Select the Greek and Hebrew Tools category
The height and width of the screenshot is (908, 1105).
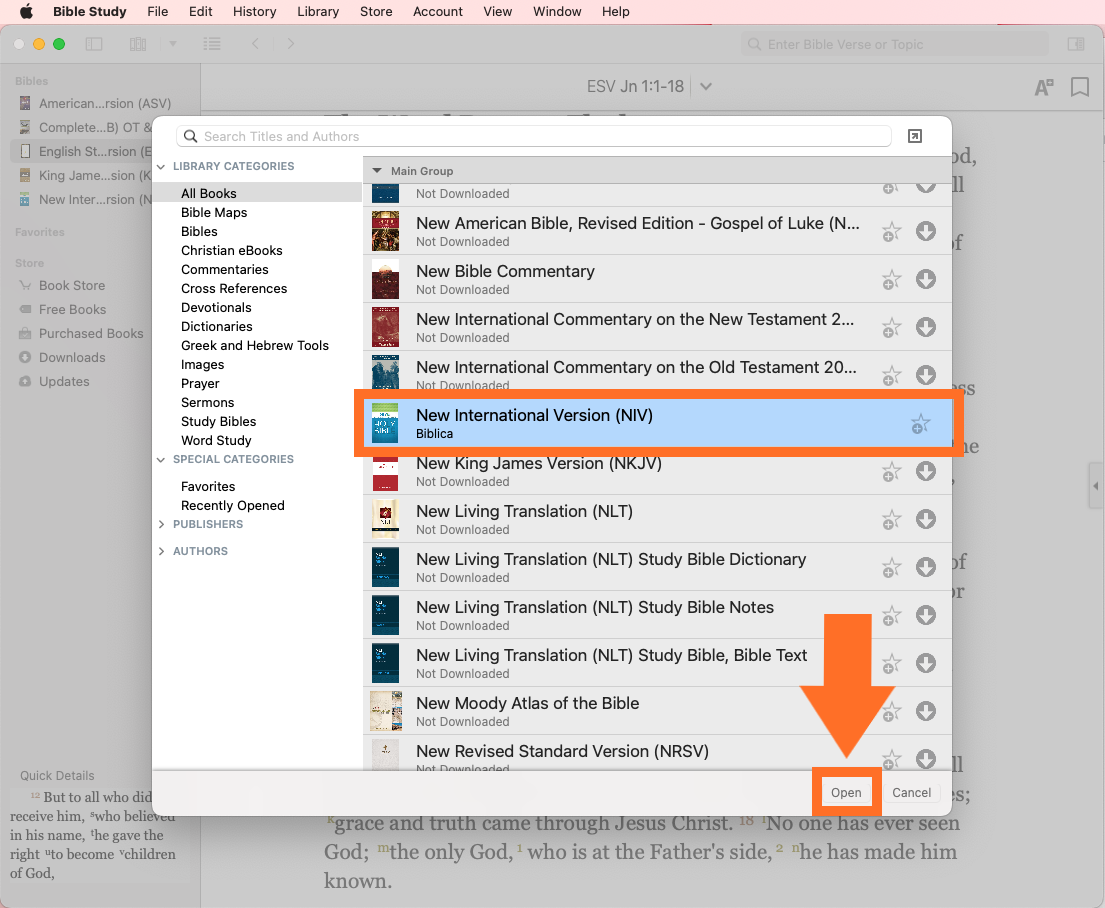click(x=254, y=345)
